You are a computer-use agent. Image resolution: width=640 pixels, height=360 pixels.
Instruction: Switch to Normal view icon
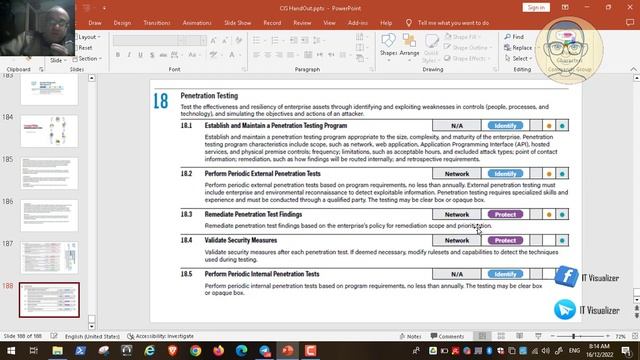pos(482,336)
